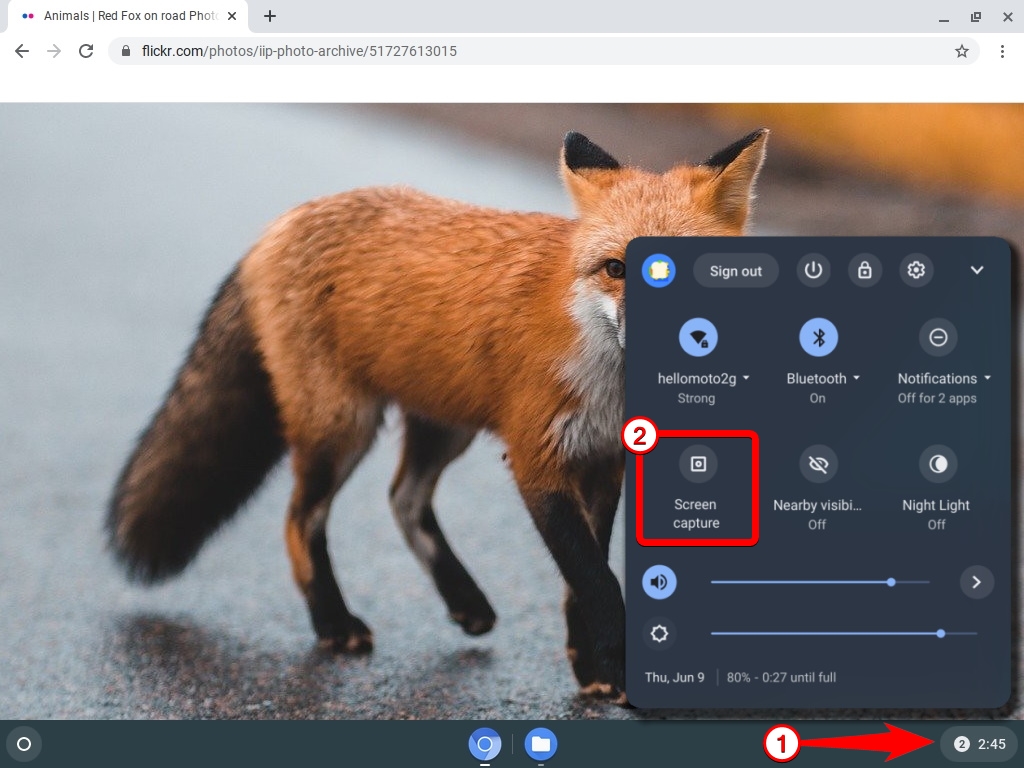Open Chrome's three-dot menu
This screenshot has height=768, width=1024.
(x=1003, y=50)
